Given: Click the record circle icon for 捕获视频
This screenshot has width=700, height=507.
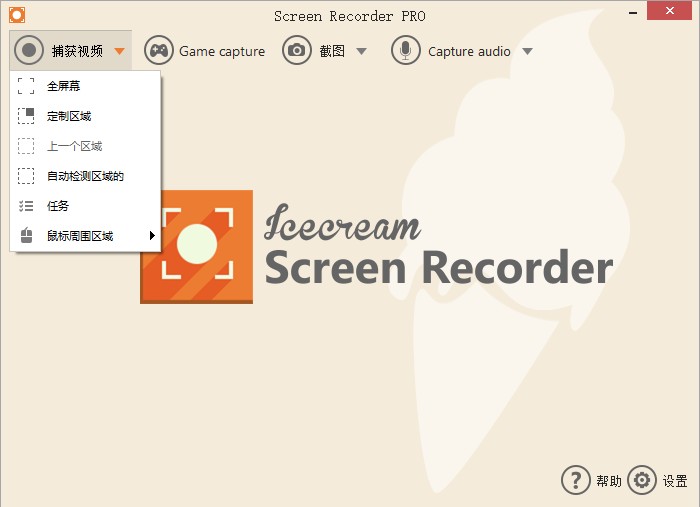Looking at the screenshot, I should [x=29, y=50].
